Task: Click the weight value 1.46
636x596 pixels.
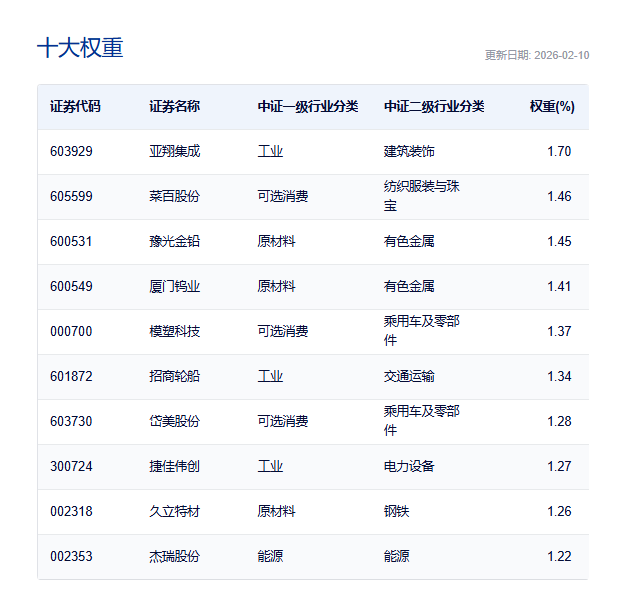Action: point(559,196)
